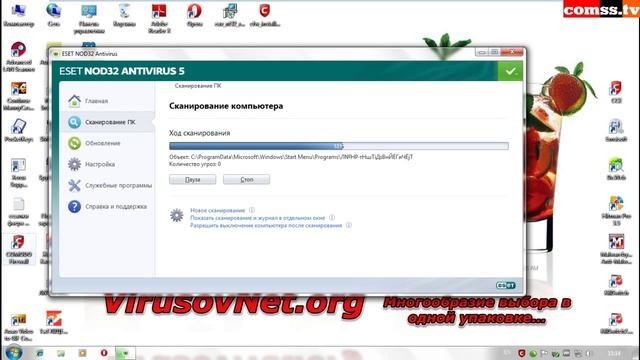Open the Opera desktop shortcut
Viewport: 640px width, 360px height.
194,15
